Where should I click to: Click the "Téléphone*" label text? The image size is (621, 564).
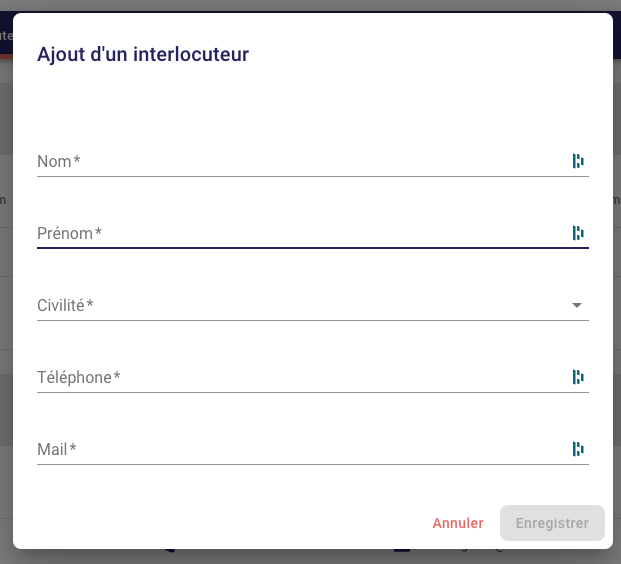(x=78, y=377)
